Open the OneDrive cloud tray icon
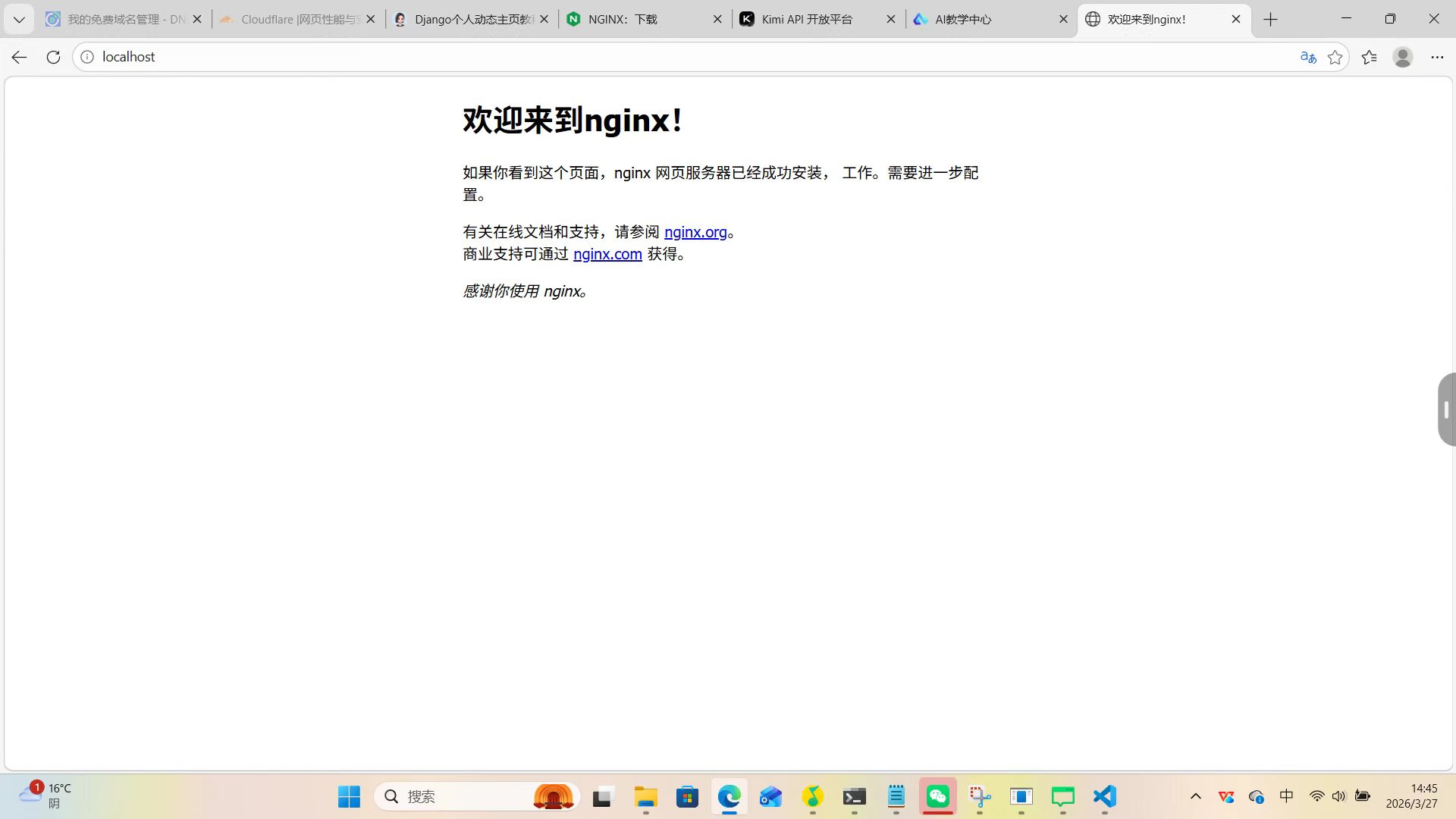The width and height of the screenshot is (1456, 819). click(x=1256, y=796)
